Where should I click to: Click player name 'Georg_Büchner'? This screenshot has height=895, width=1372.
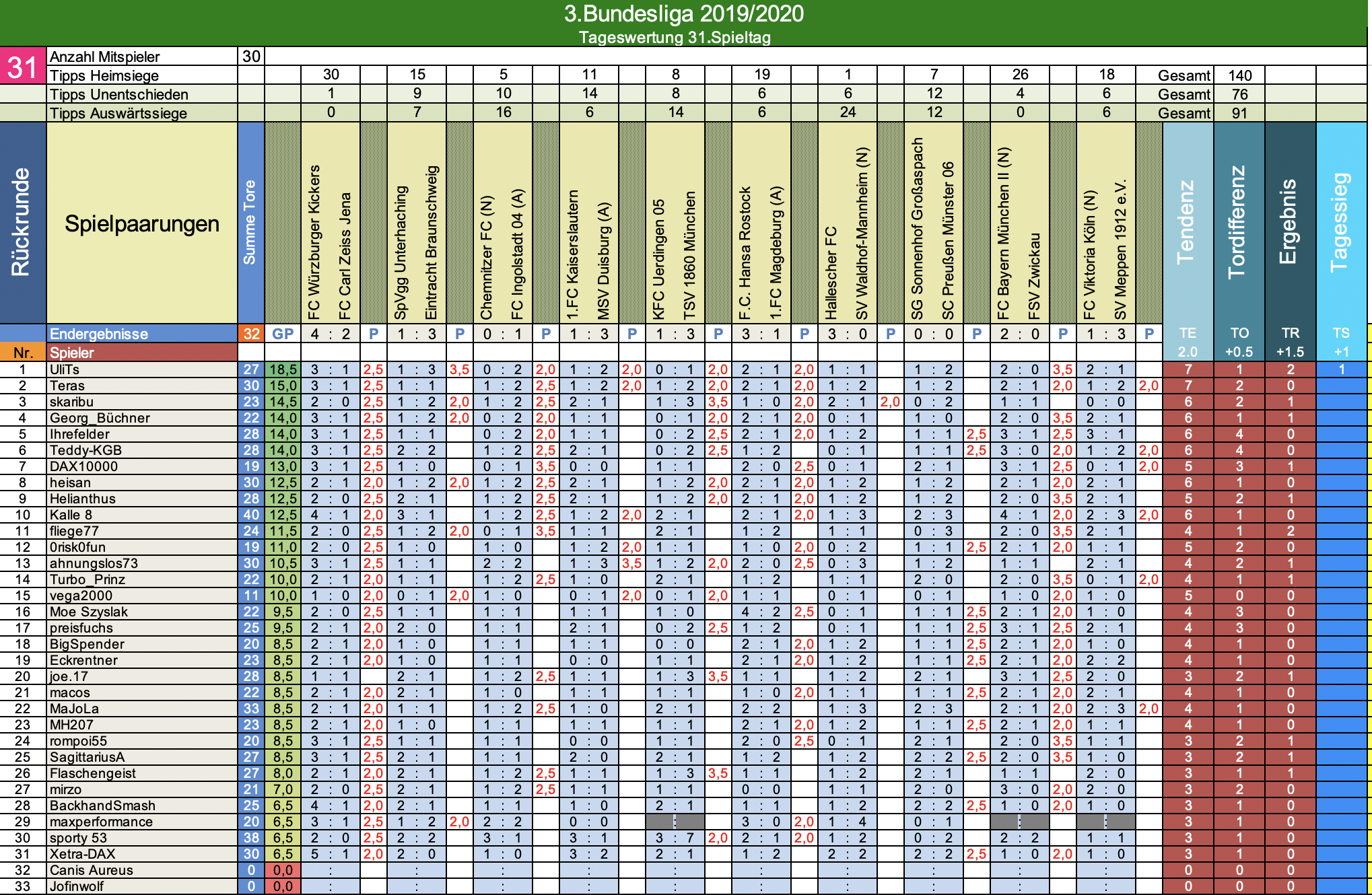[x=100, y=418]
